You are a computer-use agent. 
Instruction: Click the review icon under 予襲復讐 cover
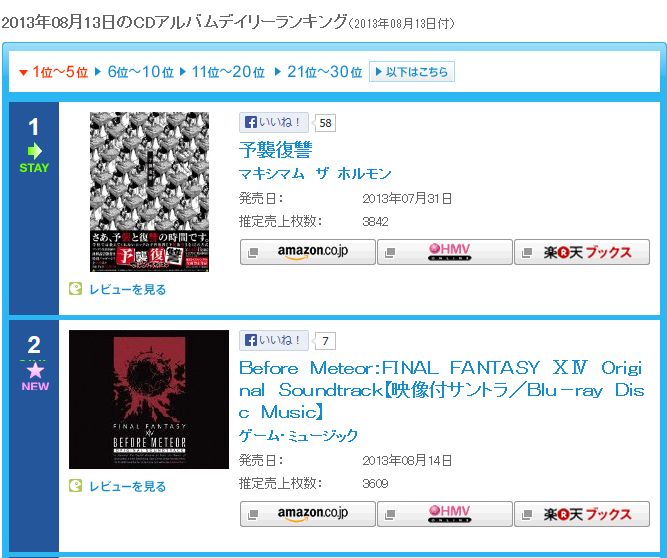tap(75, 289)
